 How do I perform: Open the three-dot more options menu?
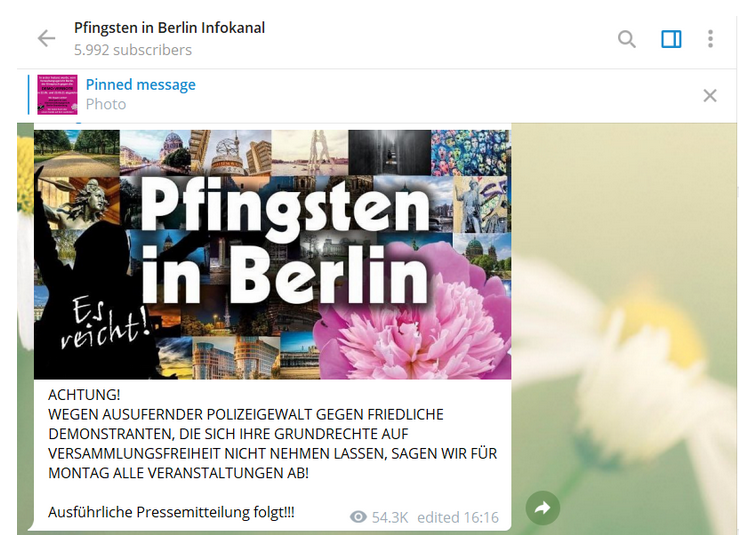pos(710,39)
